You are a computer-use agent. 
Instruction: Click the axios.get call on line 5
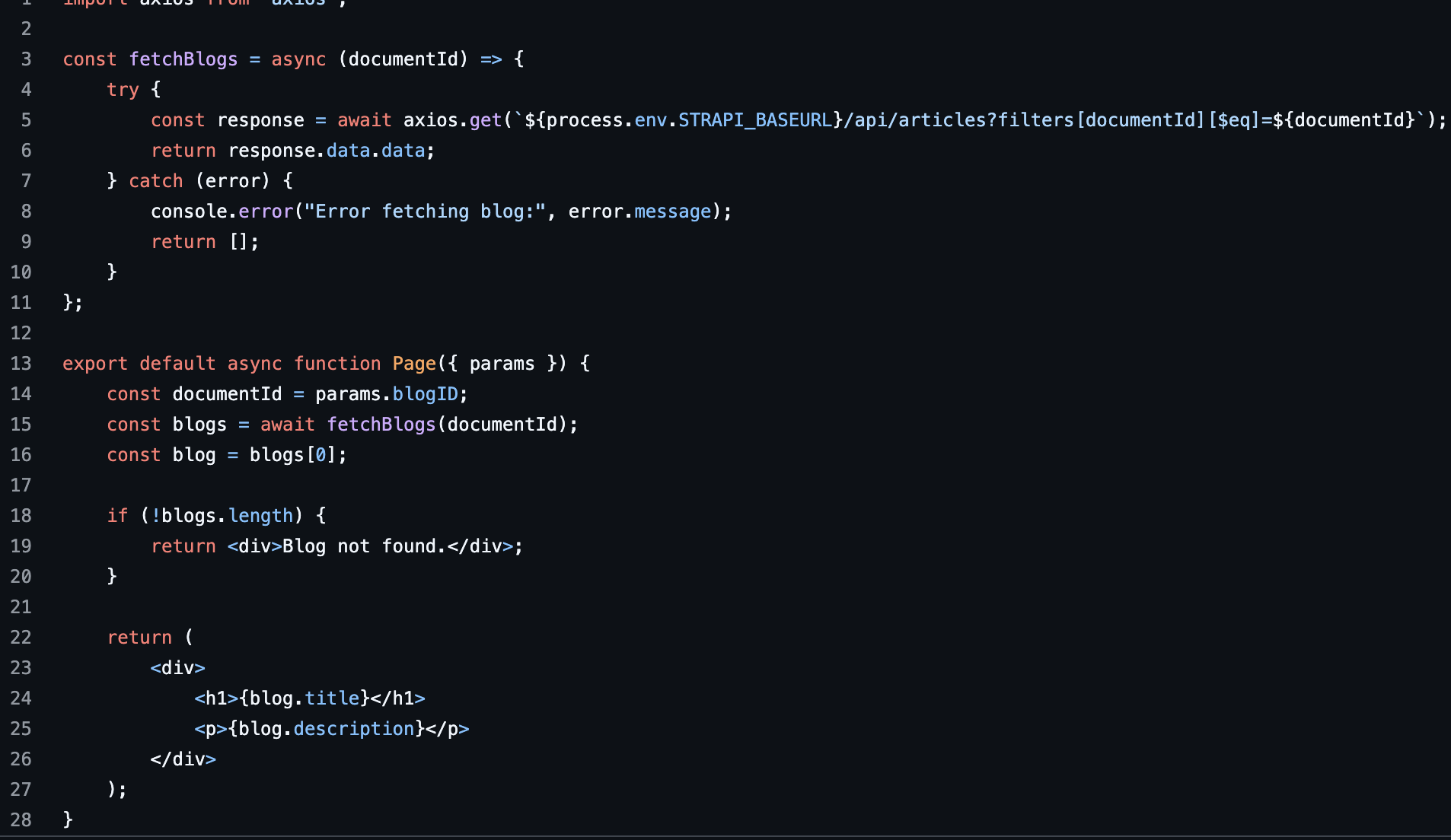point(452,120)
